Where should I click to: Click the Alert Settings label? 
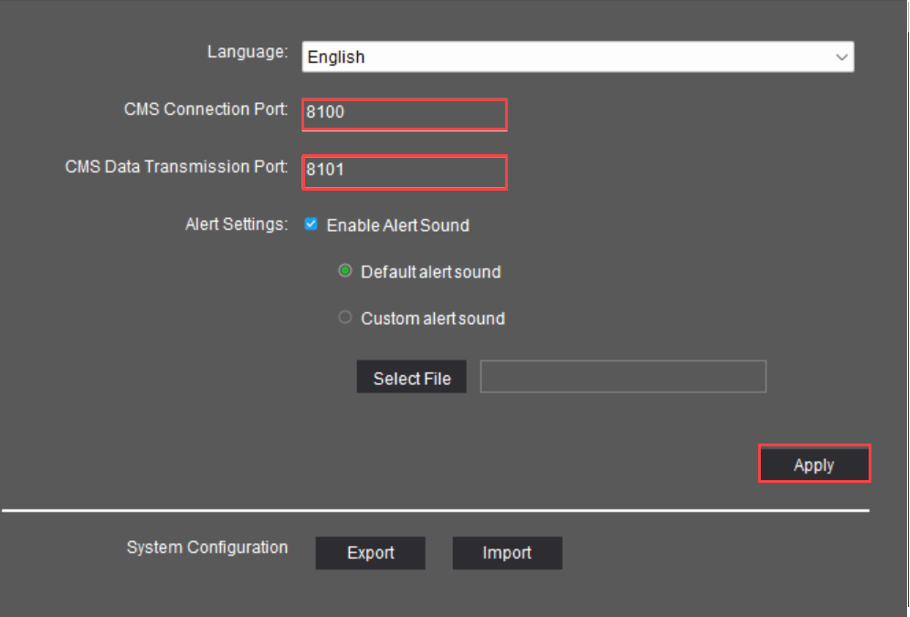[237, 225]
